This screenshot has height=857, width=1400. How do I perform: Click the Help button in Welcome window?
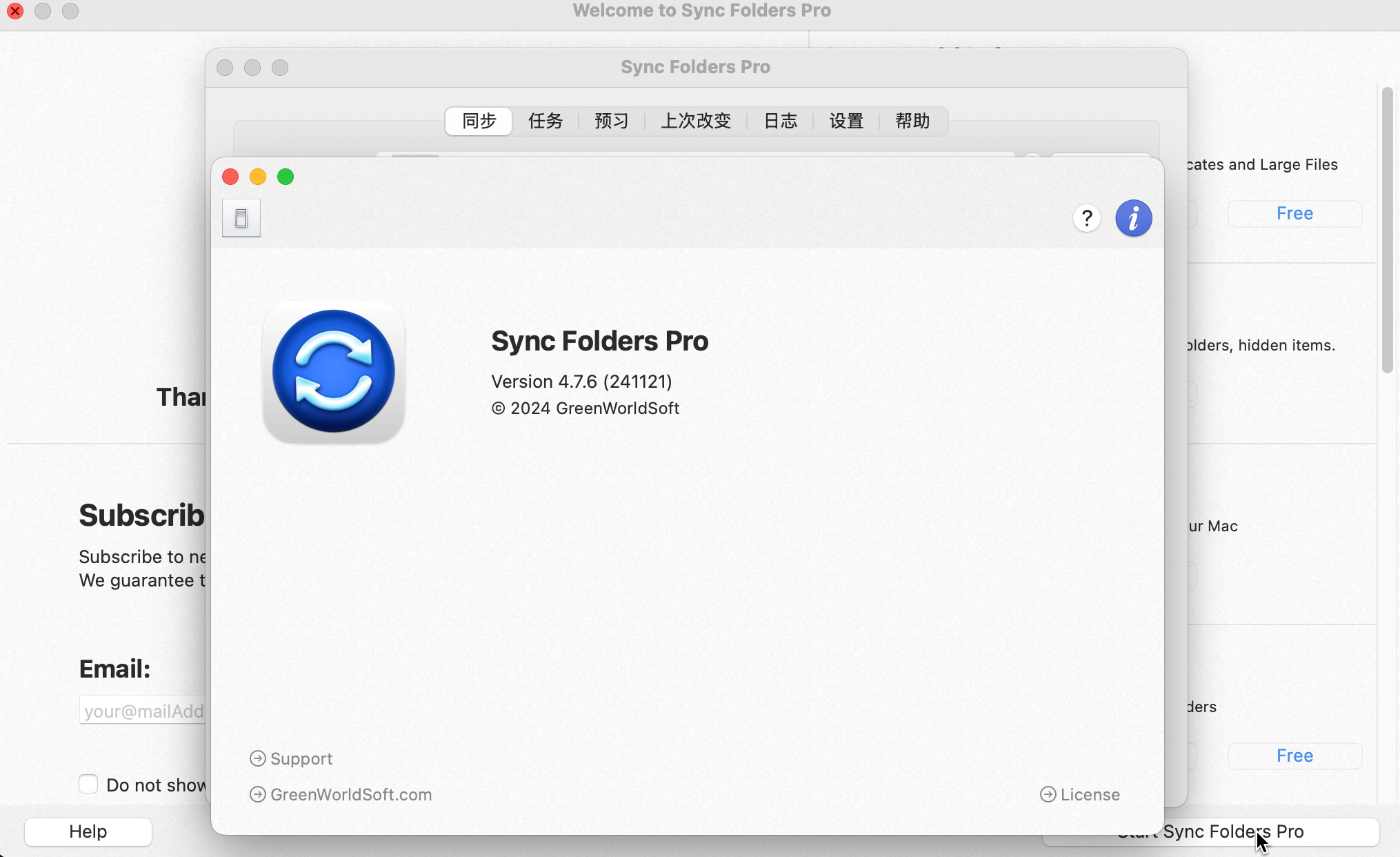coord(88,831)
